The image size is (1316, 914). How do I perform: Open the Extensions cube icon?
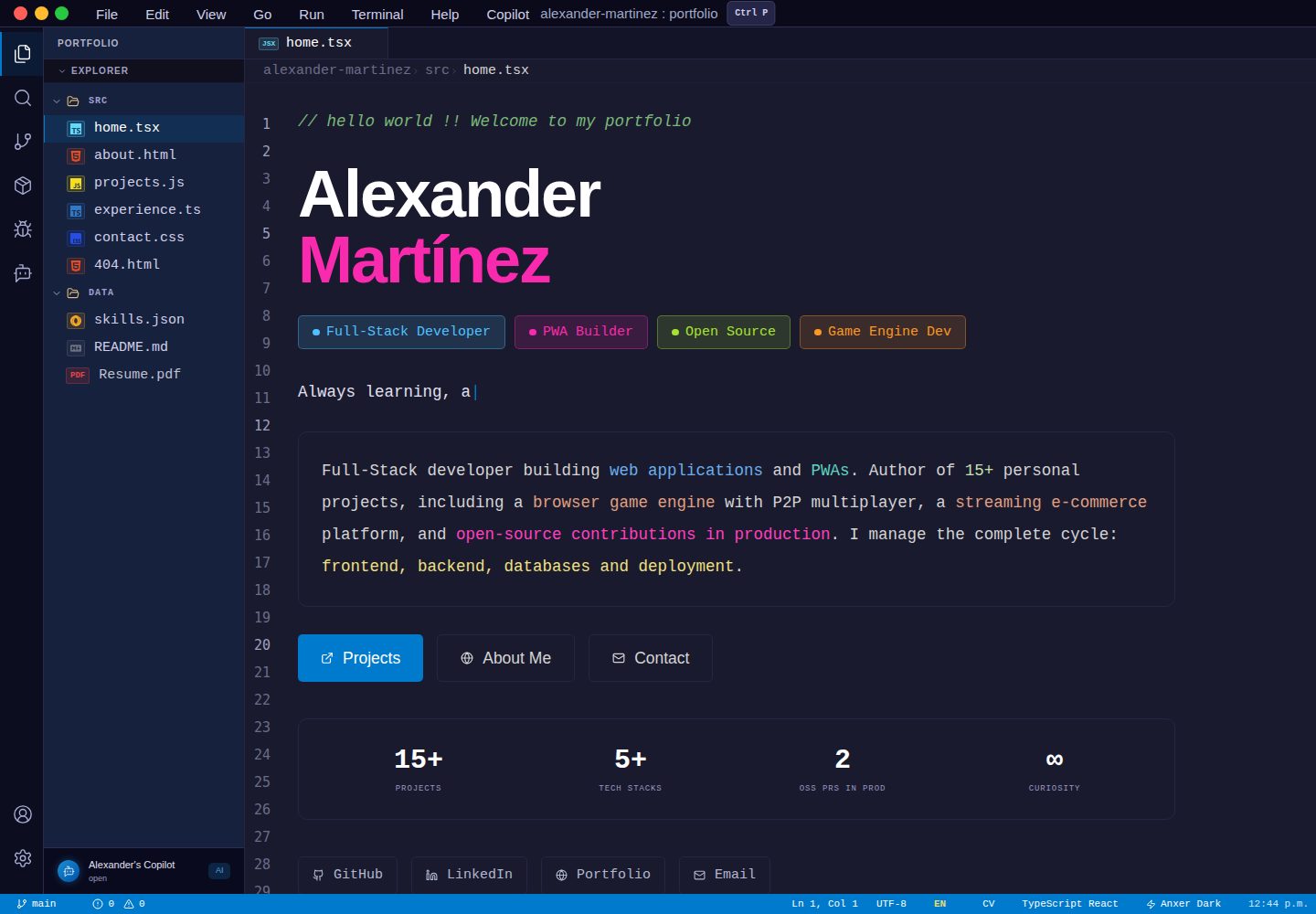(x=23, y=186)
